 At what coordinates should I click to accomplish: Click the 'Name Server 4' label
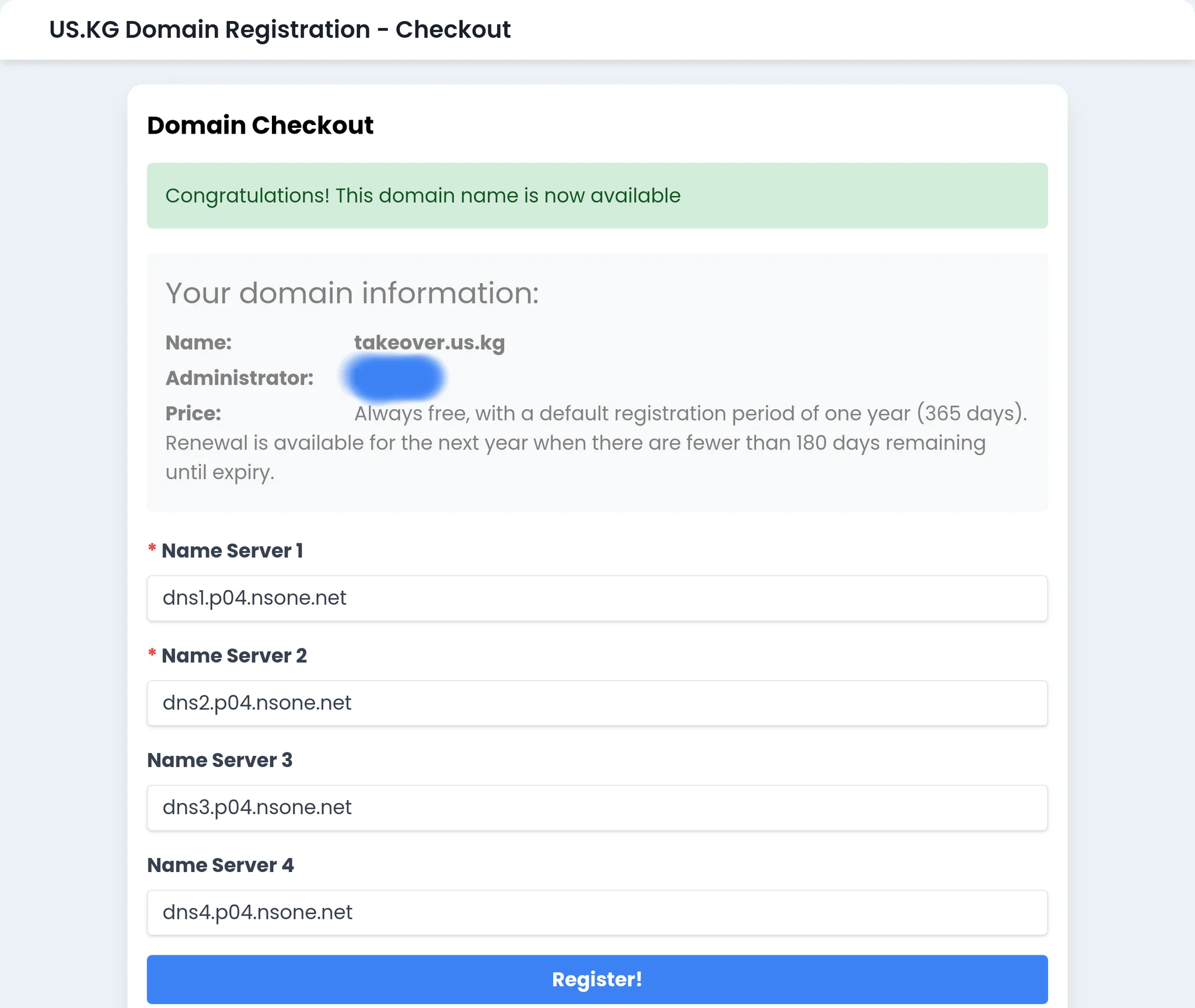click(221, 865)
